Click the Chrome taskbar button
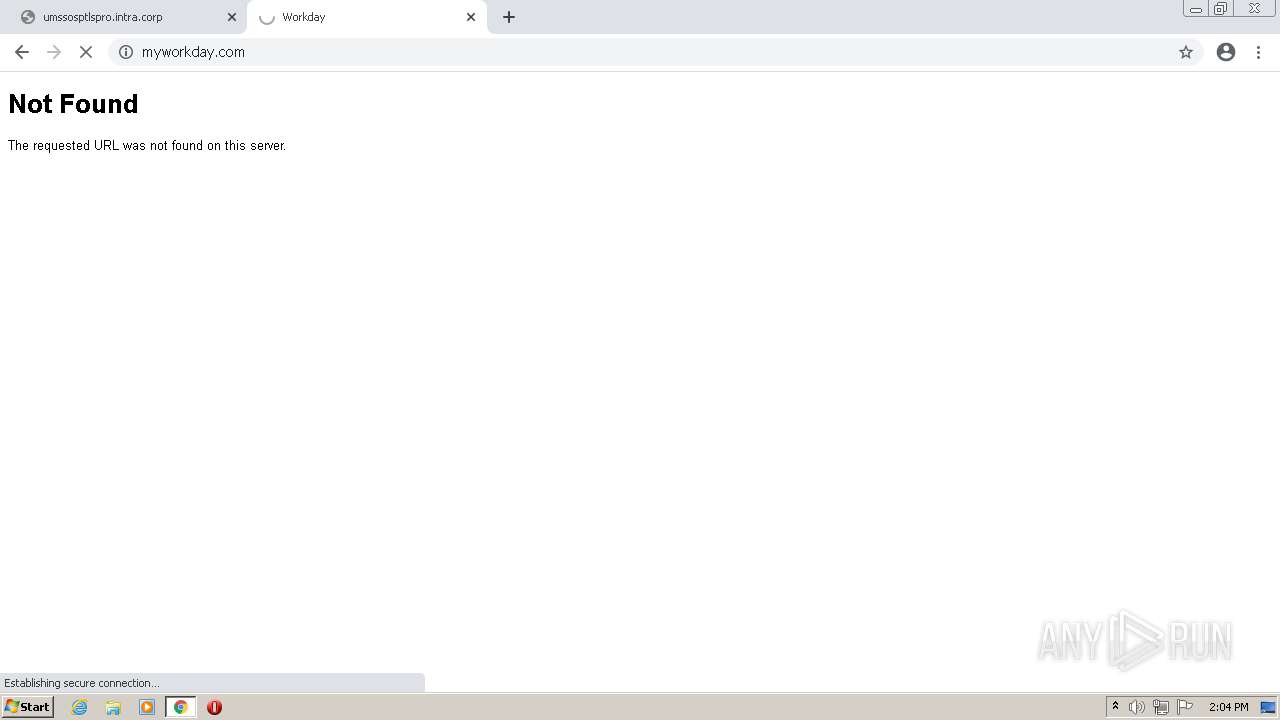The height and width of the screenshot is (720, 1280). point(181,707)
